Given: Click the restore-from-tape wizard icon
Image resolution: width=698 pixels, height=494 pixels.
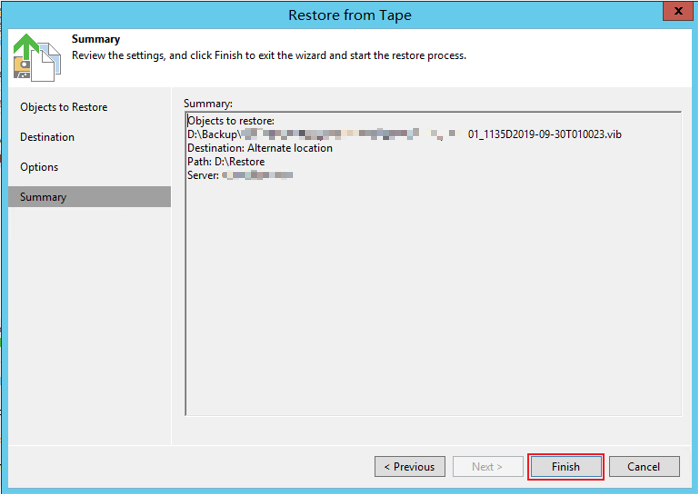Looking at the screenshot, I should (x=37, y=58).
